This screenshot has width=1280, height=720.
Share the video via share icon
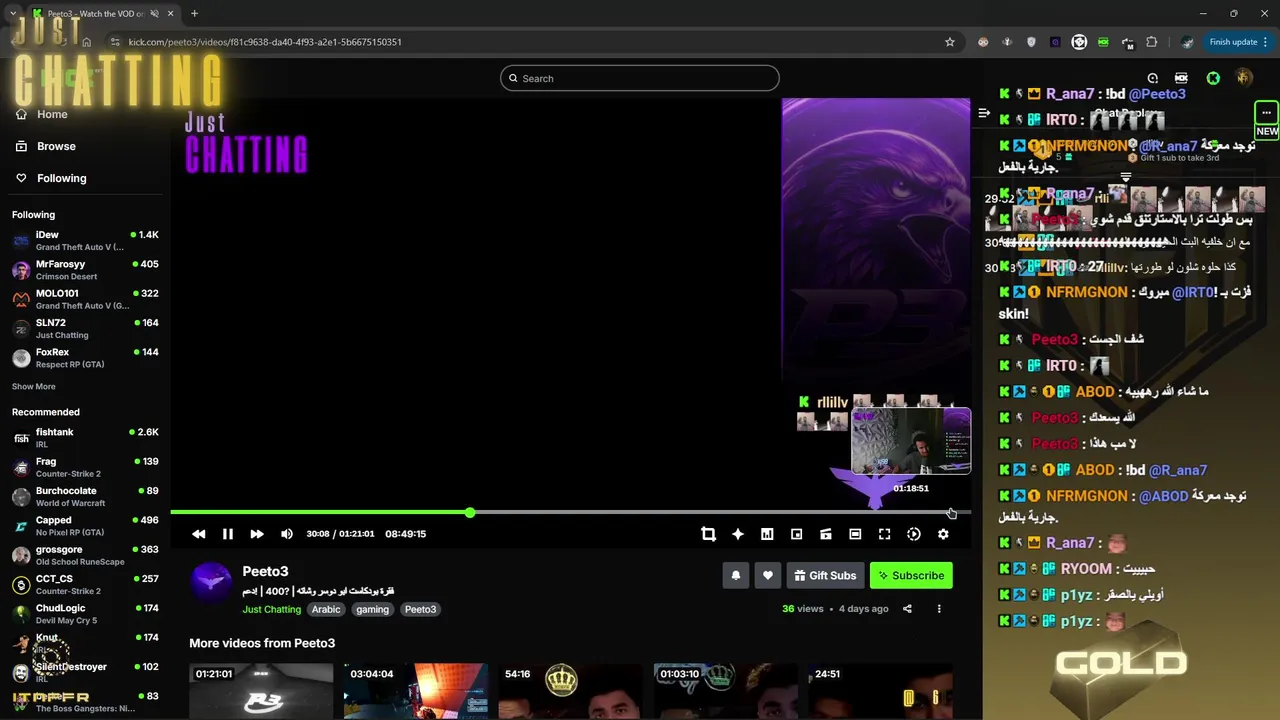(907, 608)
